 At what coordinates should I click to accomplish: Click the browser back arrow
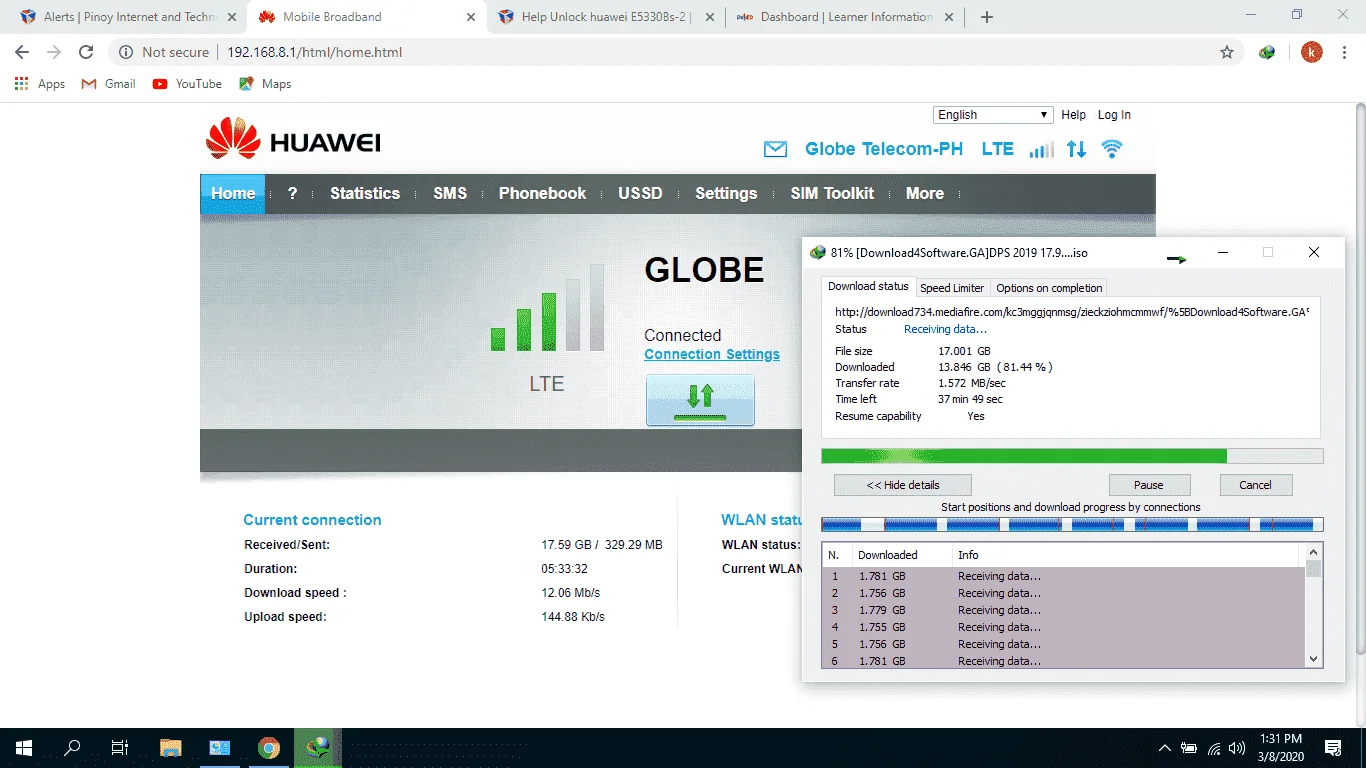(22, 52)
